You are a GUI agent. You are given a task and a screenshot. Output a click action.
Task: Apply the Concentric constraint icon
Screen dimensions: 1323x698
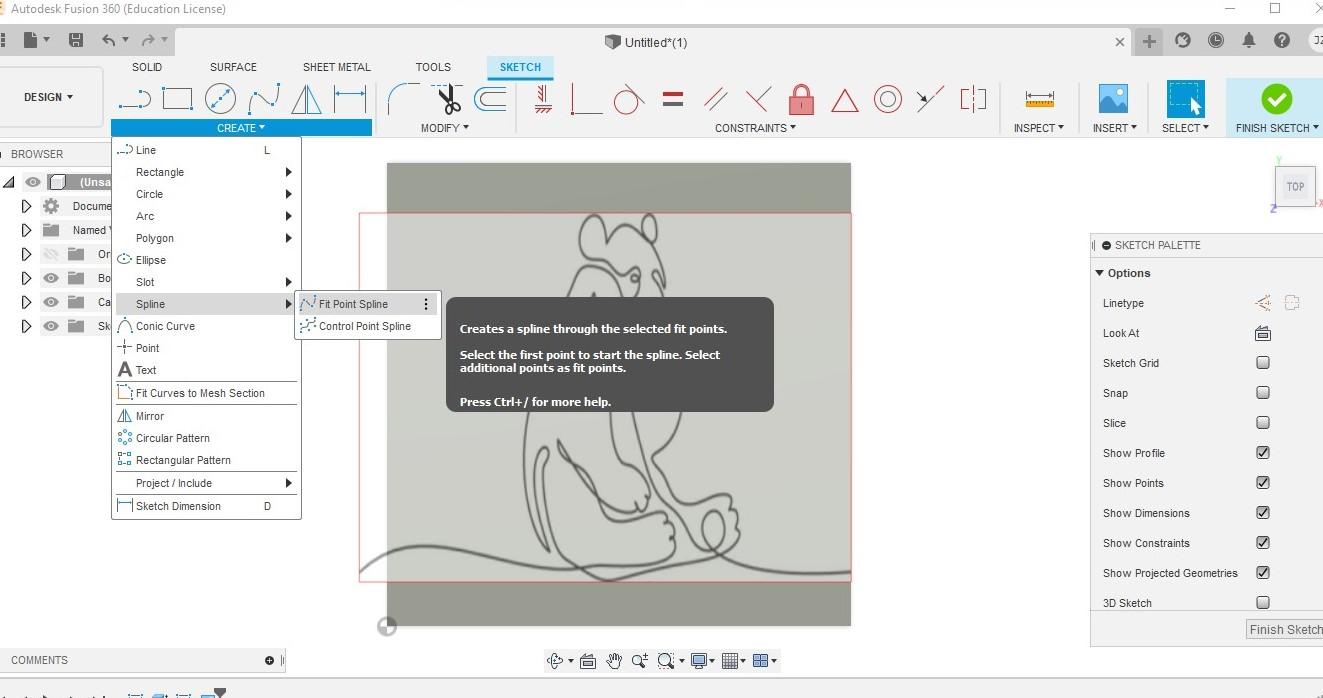click(888, 99)
